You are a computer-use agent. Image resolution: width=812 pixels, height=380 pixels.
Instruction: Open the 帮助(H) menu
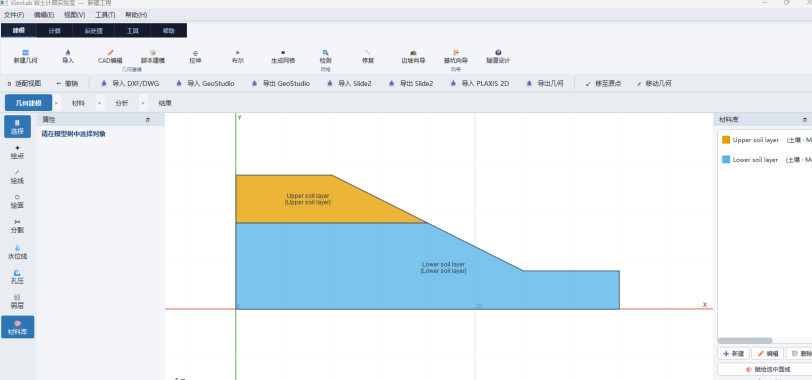pyautogui.click(x=136, y=15)
